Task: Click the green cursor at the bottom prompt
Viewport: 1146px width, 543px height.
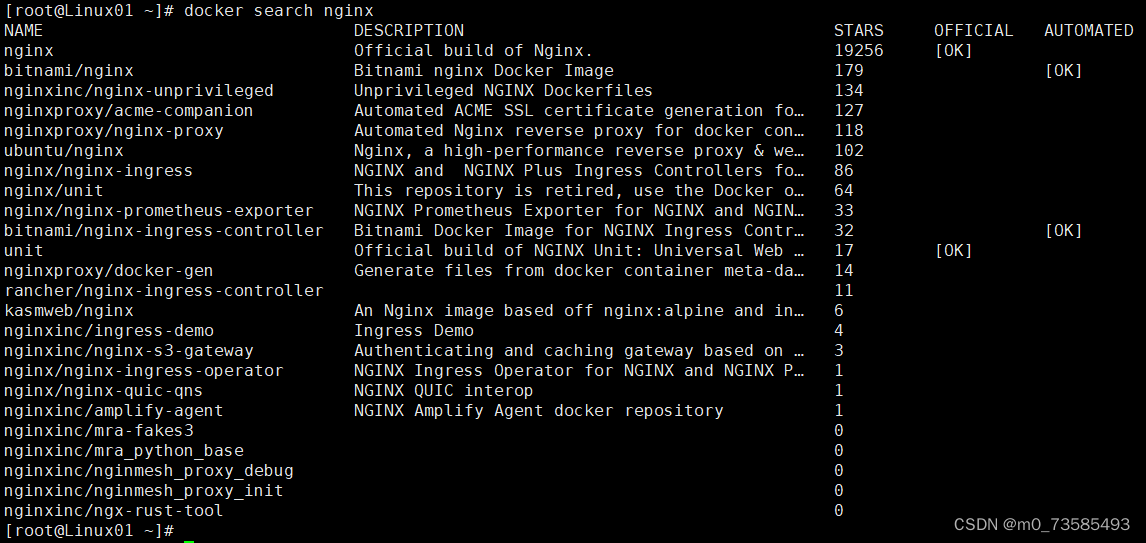Action: (x=189, y=542)
